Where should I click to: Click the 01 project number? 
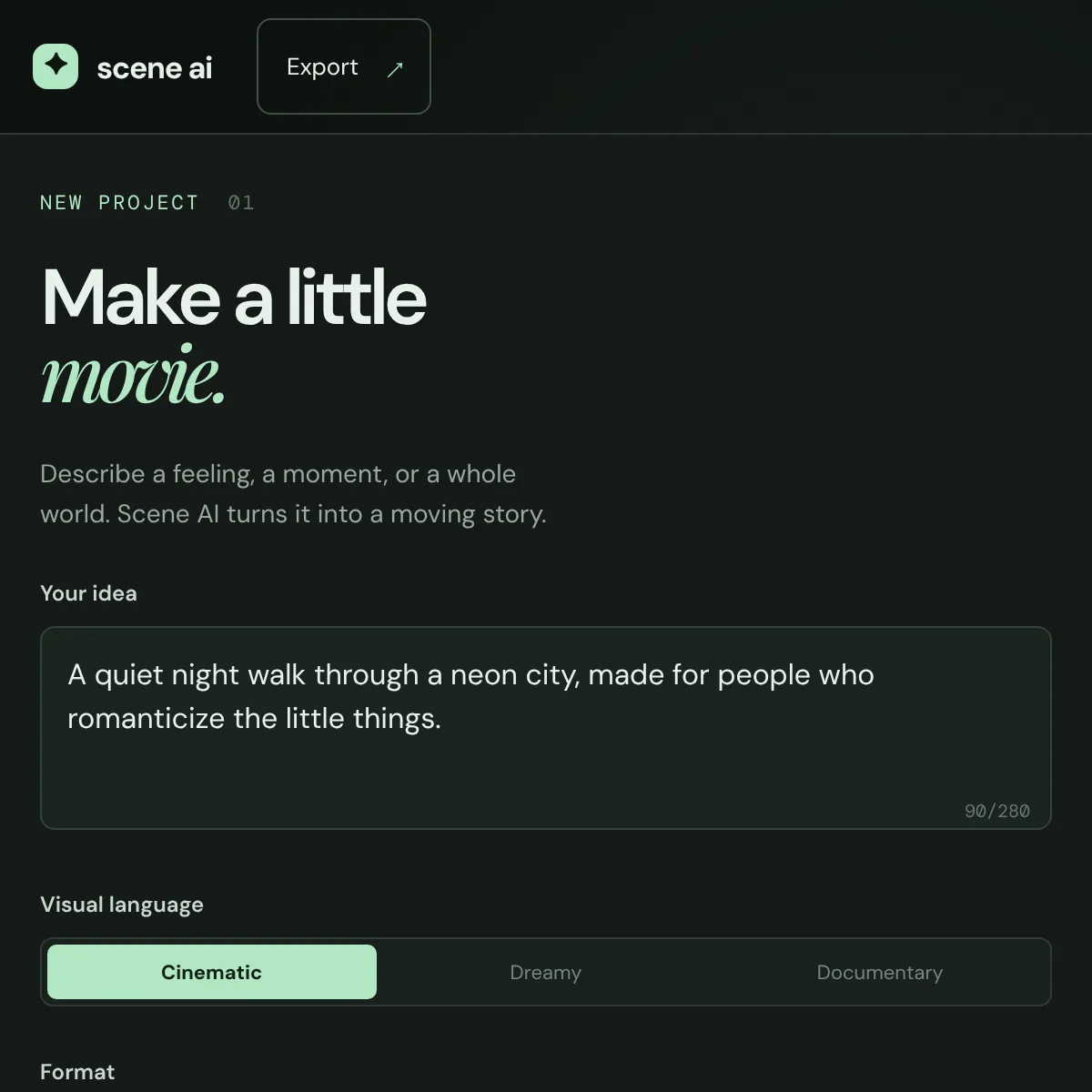click(241, 202)
